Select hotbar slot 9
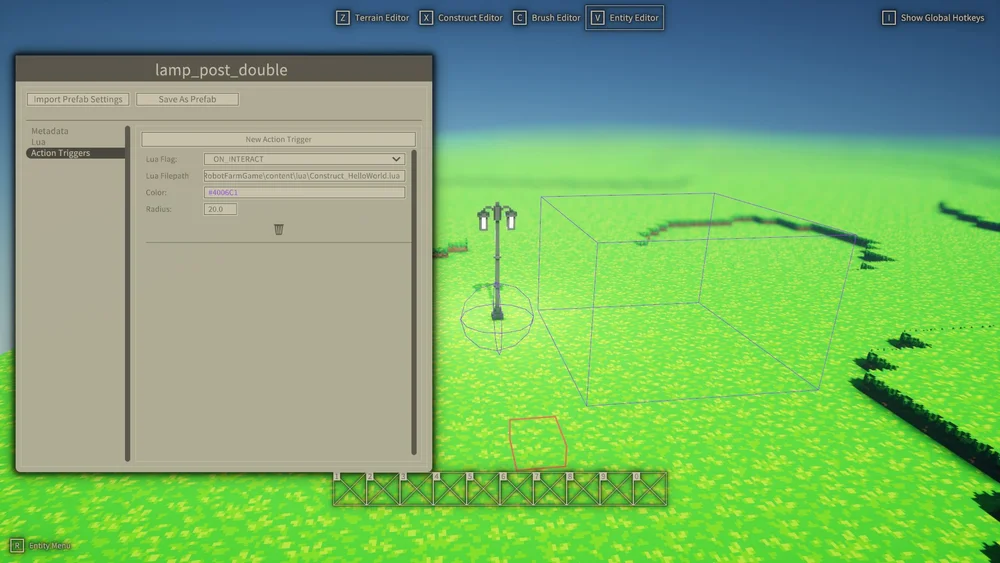Viewport: 1000px width, 563px height. 616,489
